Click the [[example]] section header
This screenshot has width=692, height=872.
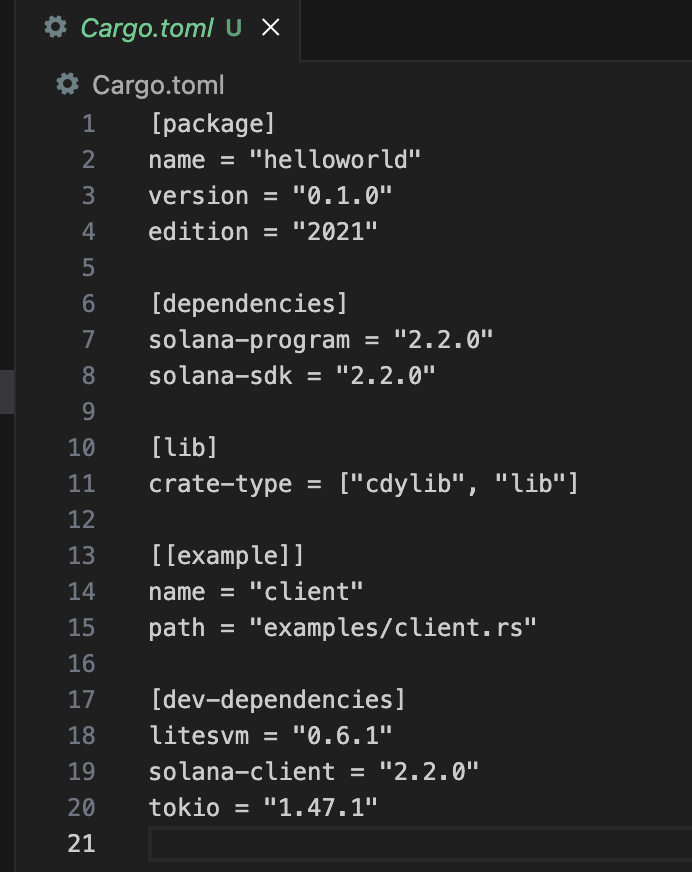226,556
